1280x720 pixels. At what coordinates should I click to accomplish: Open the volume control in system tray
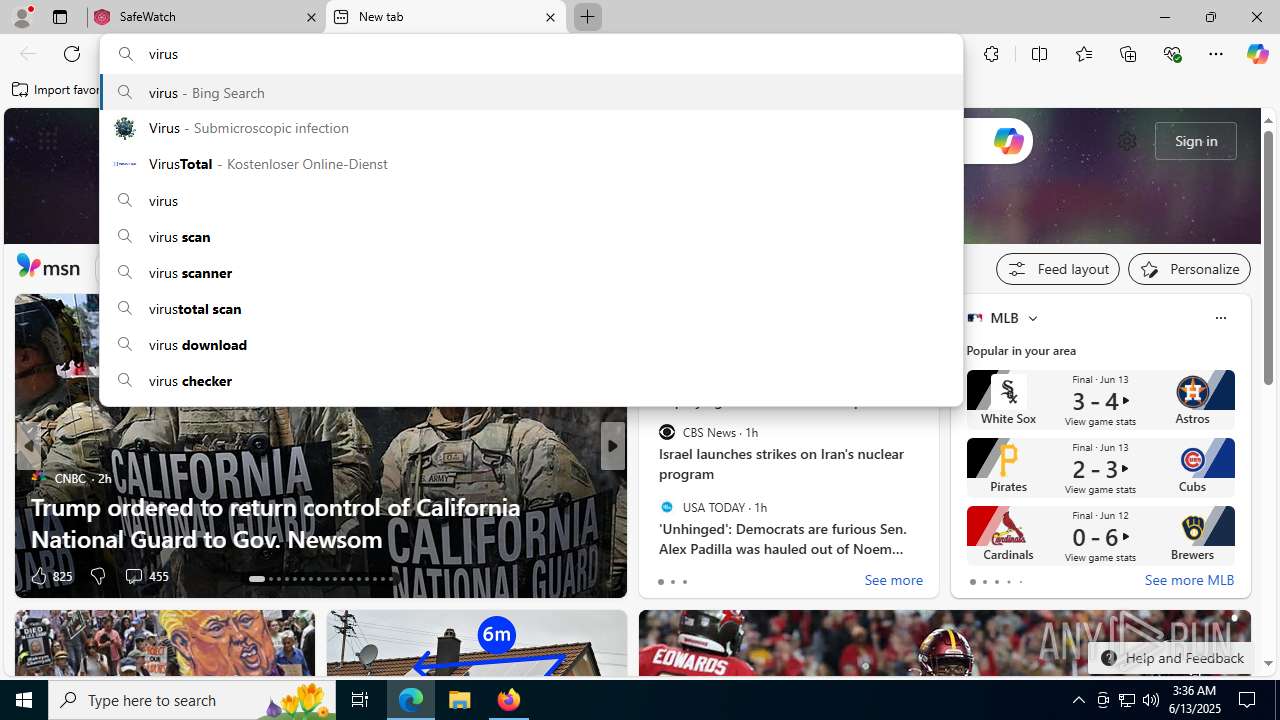tap(1151, 700)
